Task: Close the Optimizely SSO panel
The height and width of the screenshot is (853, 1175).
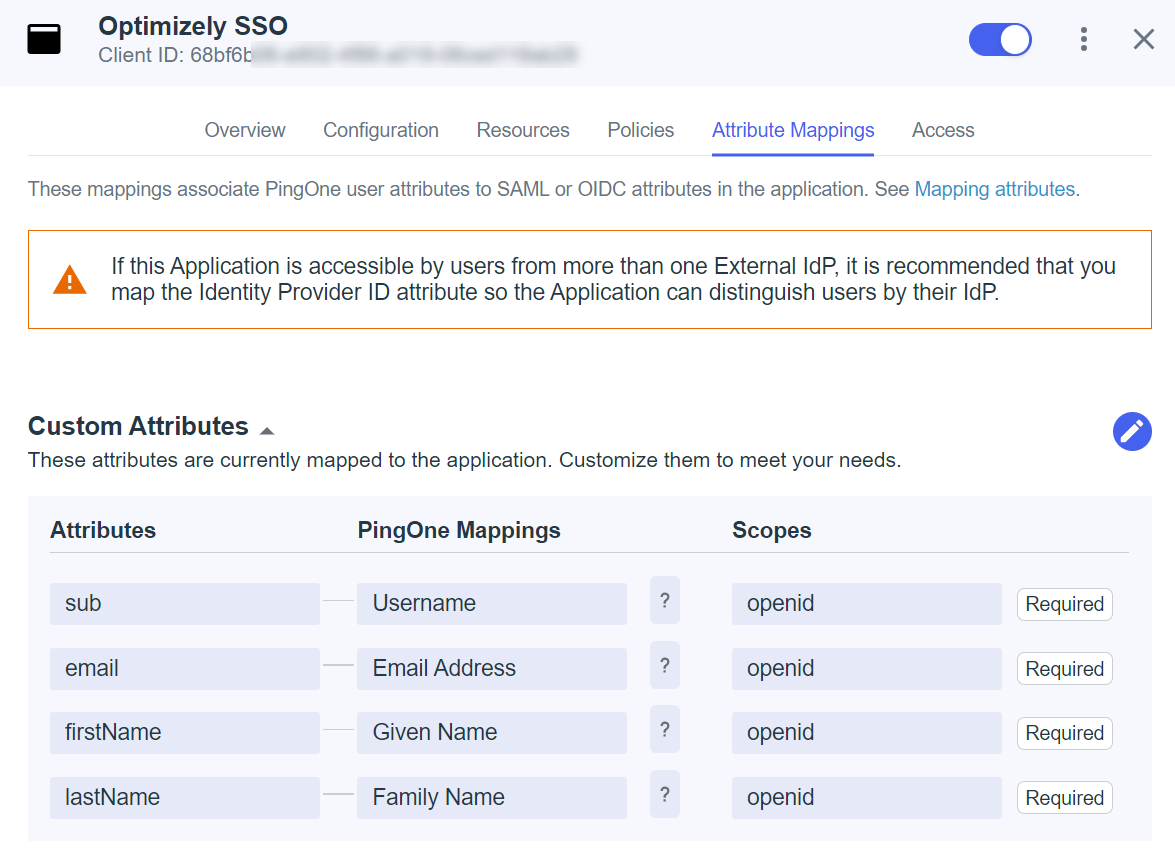Action: [1144, 39]
